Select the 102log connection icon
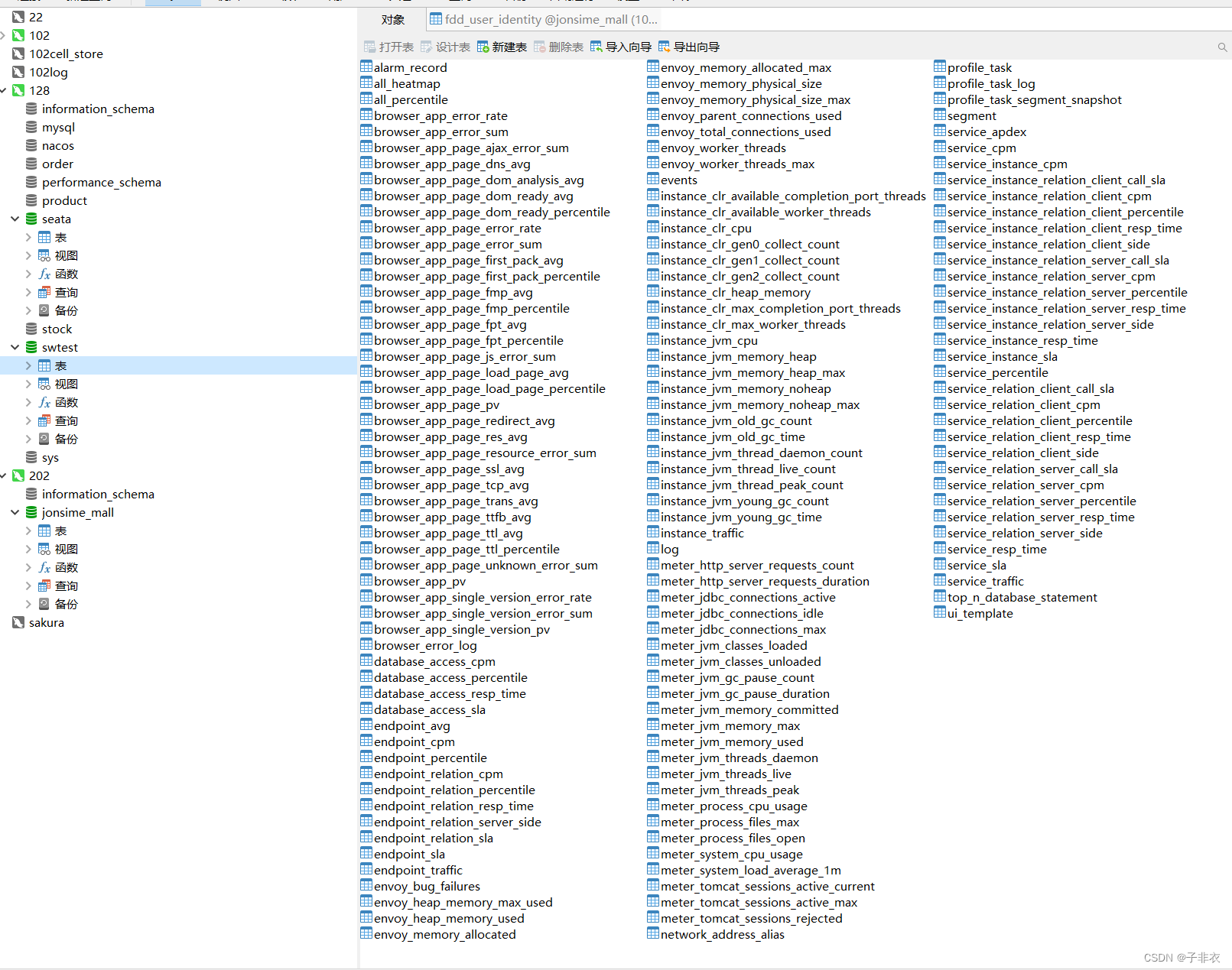This screenshot has height=970, width=1232. [18, 72]
